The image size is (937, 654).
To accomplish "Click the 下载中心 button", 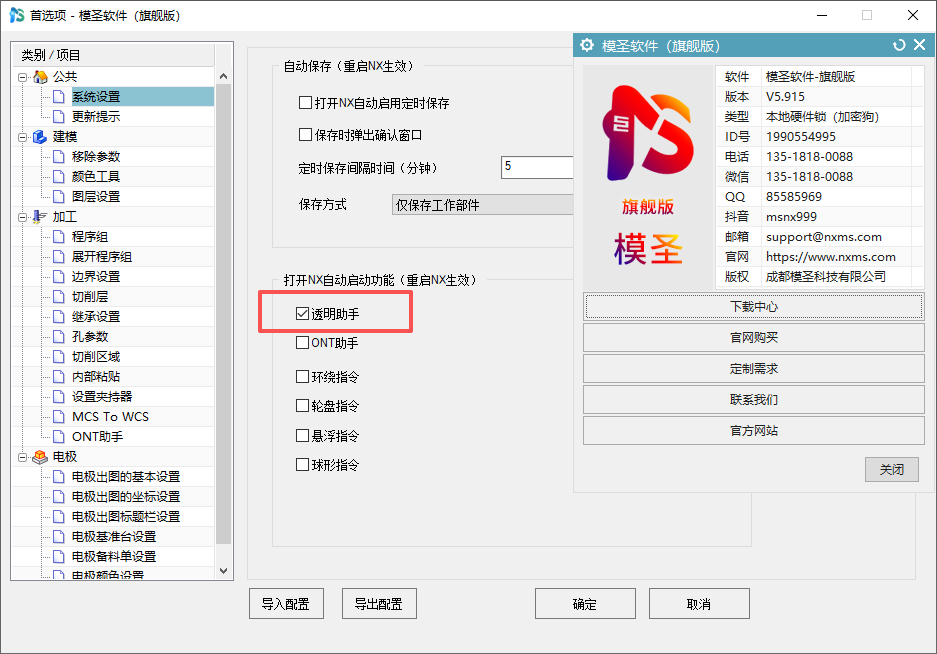I will coord(754,307).
